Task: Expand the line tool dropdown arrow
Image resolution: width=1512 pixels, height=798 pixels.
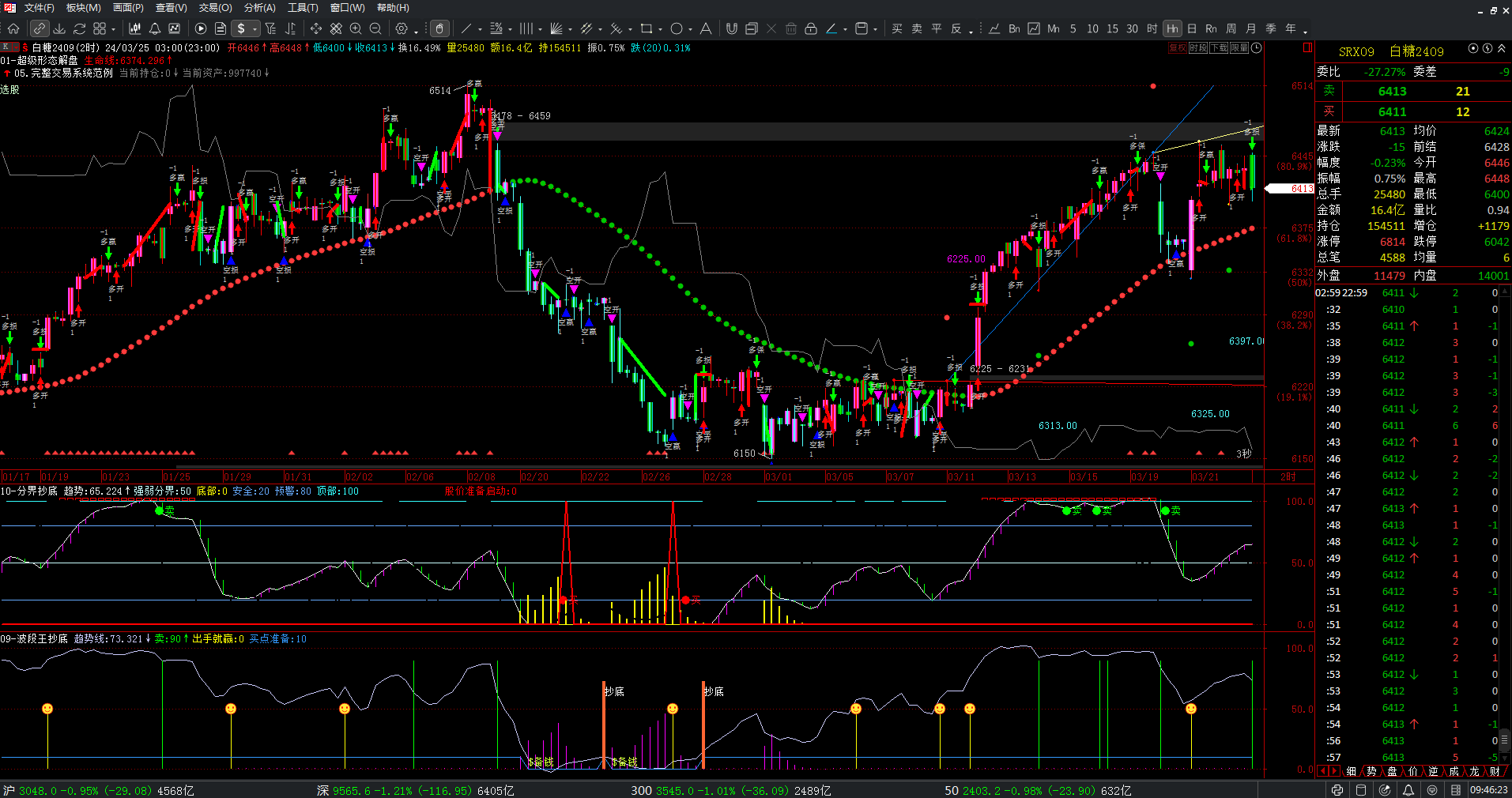Action: click(x=480, y=30)
